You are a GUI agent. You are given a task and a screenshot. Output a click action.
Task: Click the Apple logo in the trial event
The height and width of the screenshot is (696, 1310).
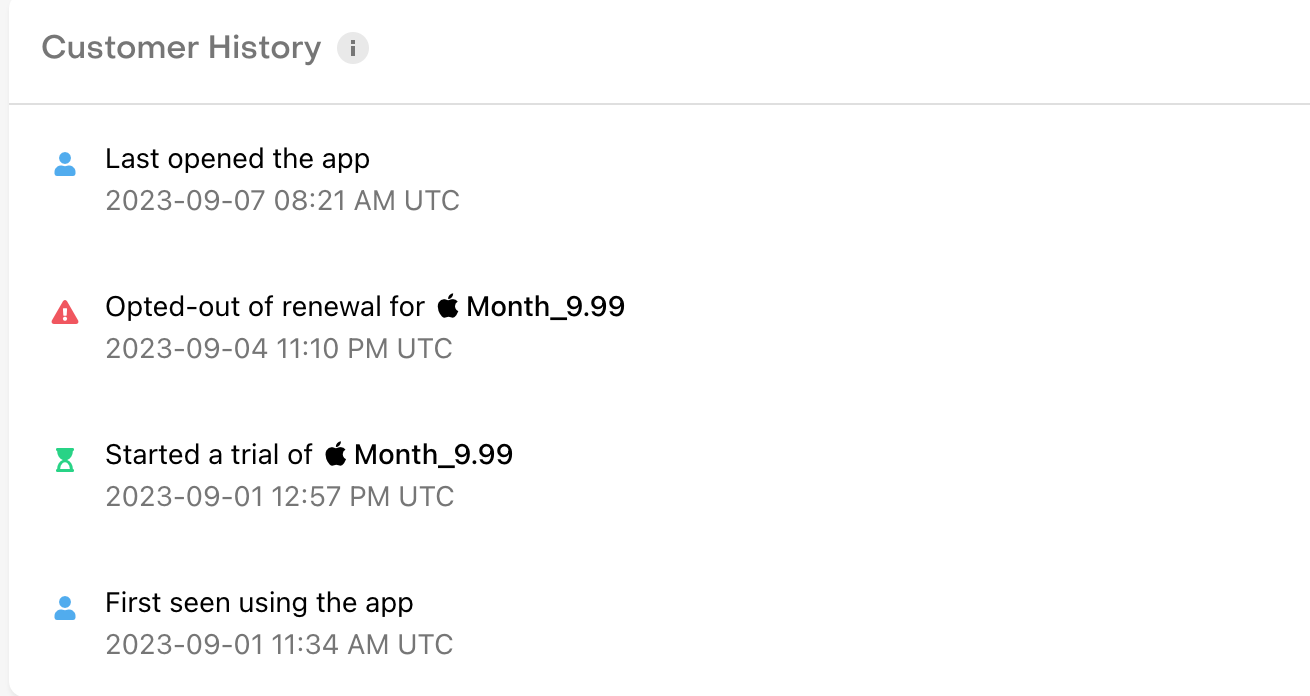pos(336,454)
